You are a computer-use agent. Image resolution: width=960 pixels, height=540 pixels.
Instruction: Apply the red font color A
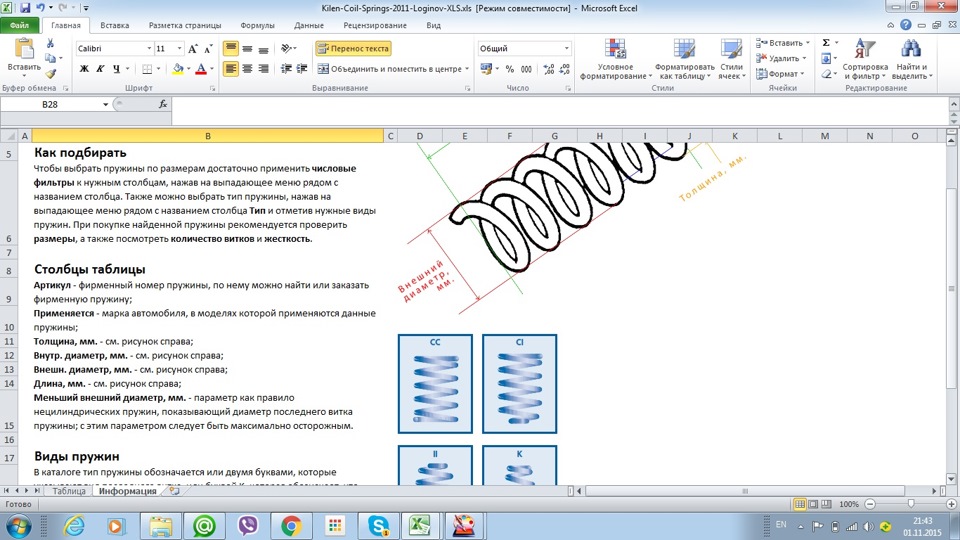(200, 69)
